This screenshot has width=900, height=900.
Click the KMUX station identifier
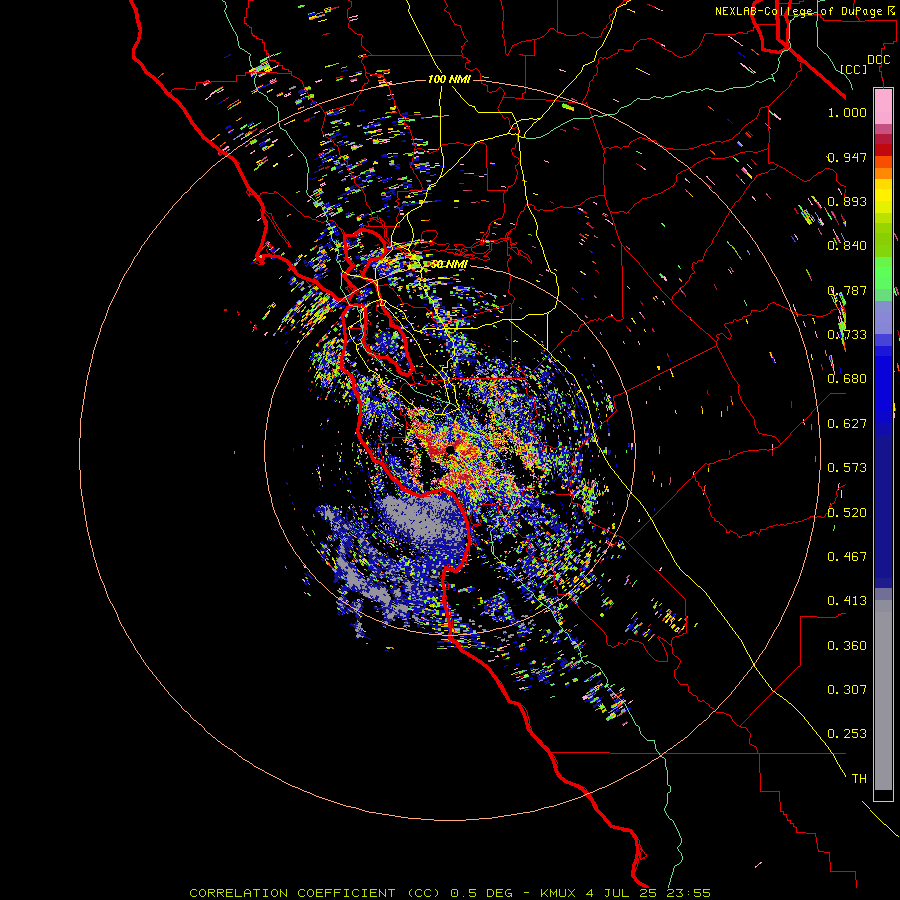click(560, 893)
